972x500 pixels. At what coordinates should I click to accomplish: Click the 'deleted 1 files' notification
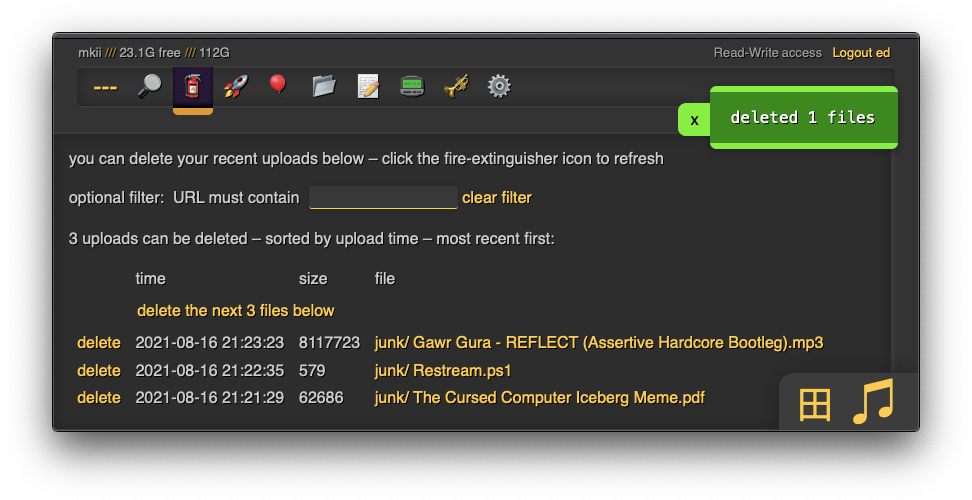click(803, 118)
